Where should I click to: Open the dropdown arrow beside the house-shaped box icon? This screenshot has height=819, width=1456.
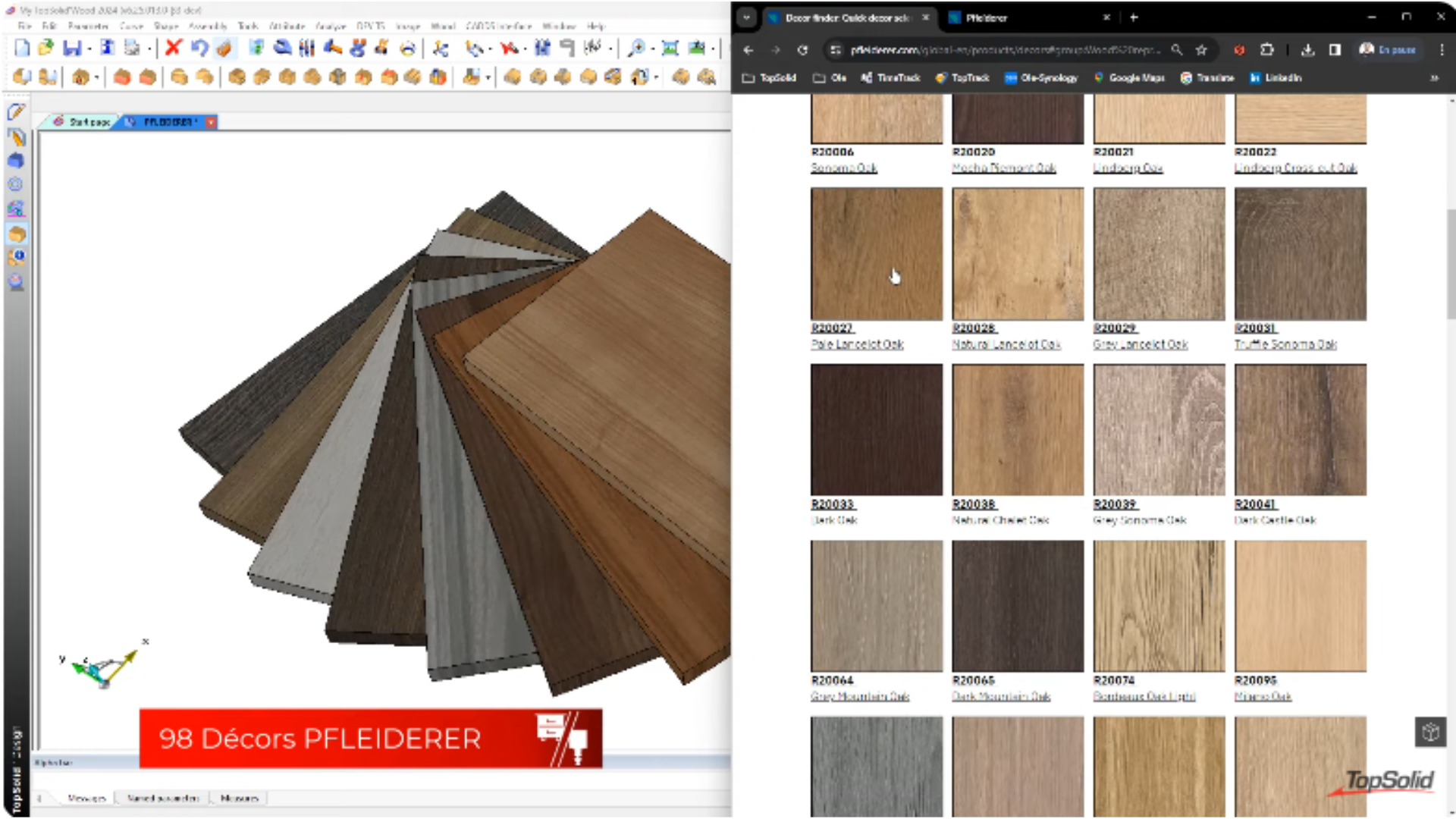click(x=96, y=77)
